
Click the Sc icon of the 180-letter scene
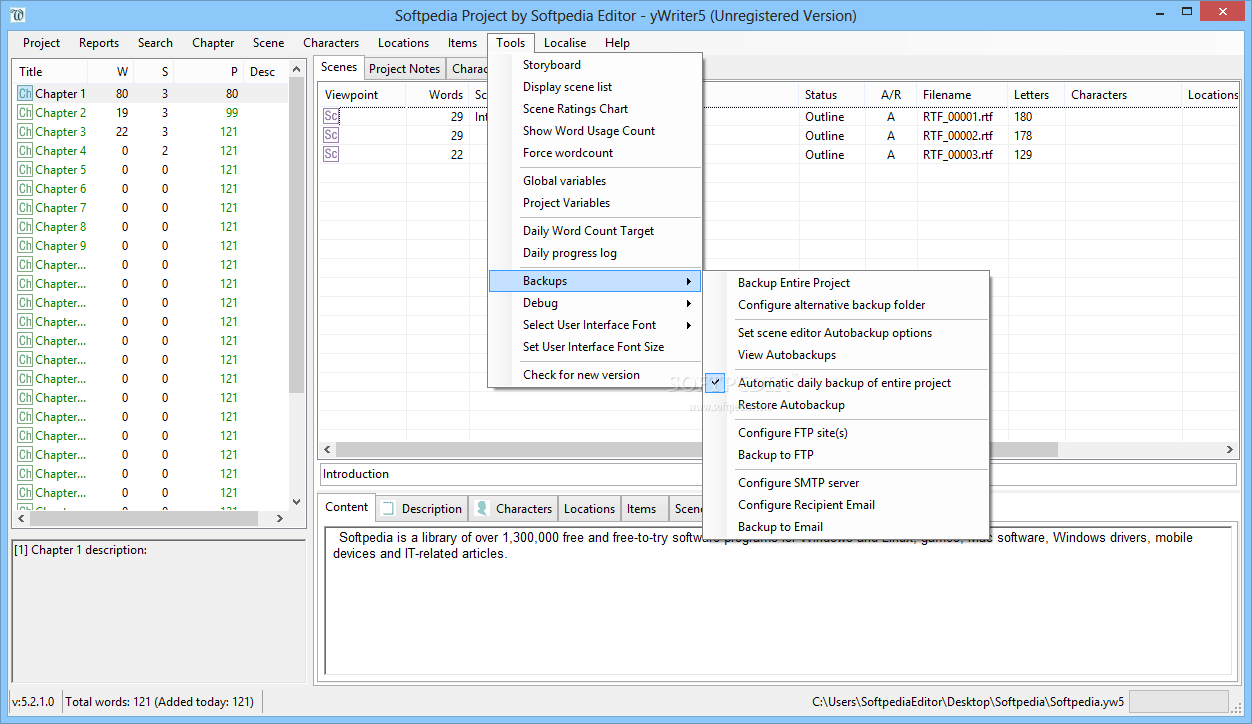pos(331,116)
